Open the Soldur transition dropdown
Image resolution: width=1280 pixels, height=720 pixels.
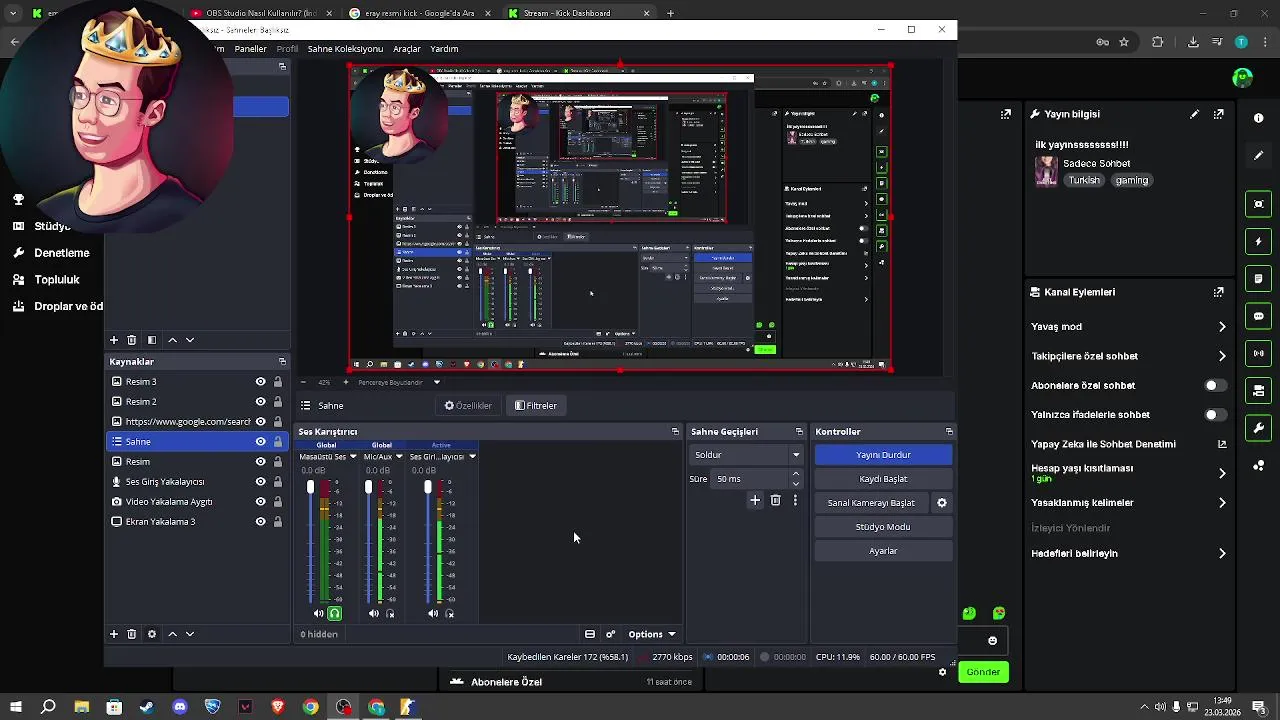(747, 455)
